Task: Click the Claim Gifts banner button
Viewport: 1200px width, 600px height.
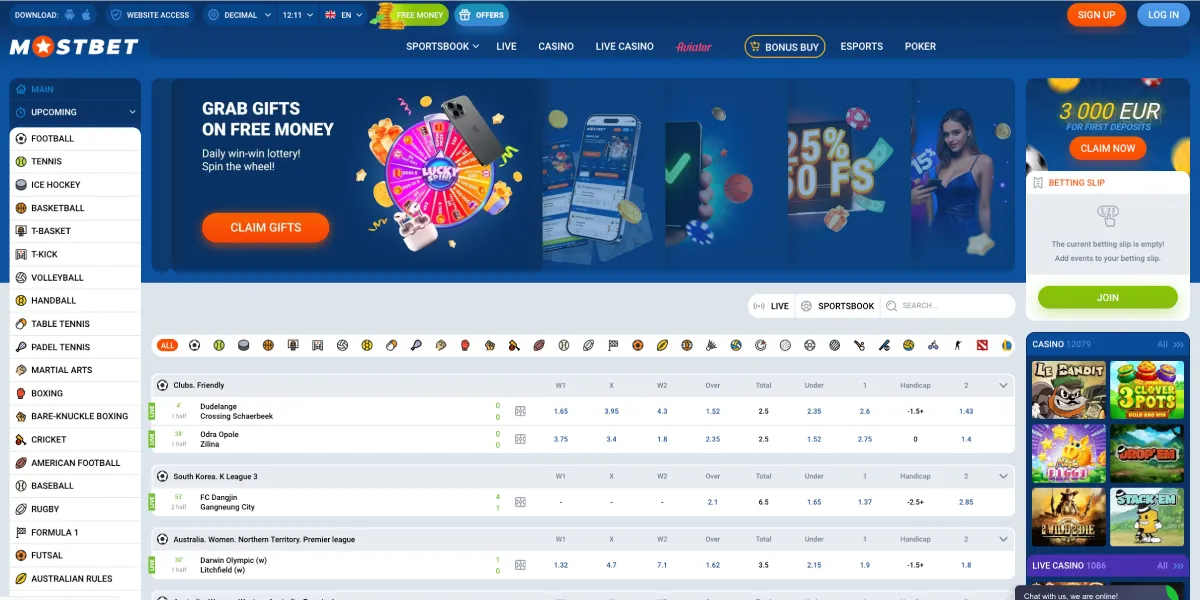Action: point(265,227)
